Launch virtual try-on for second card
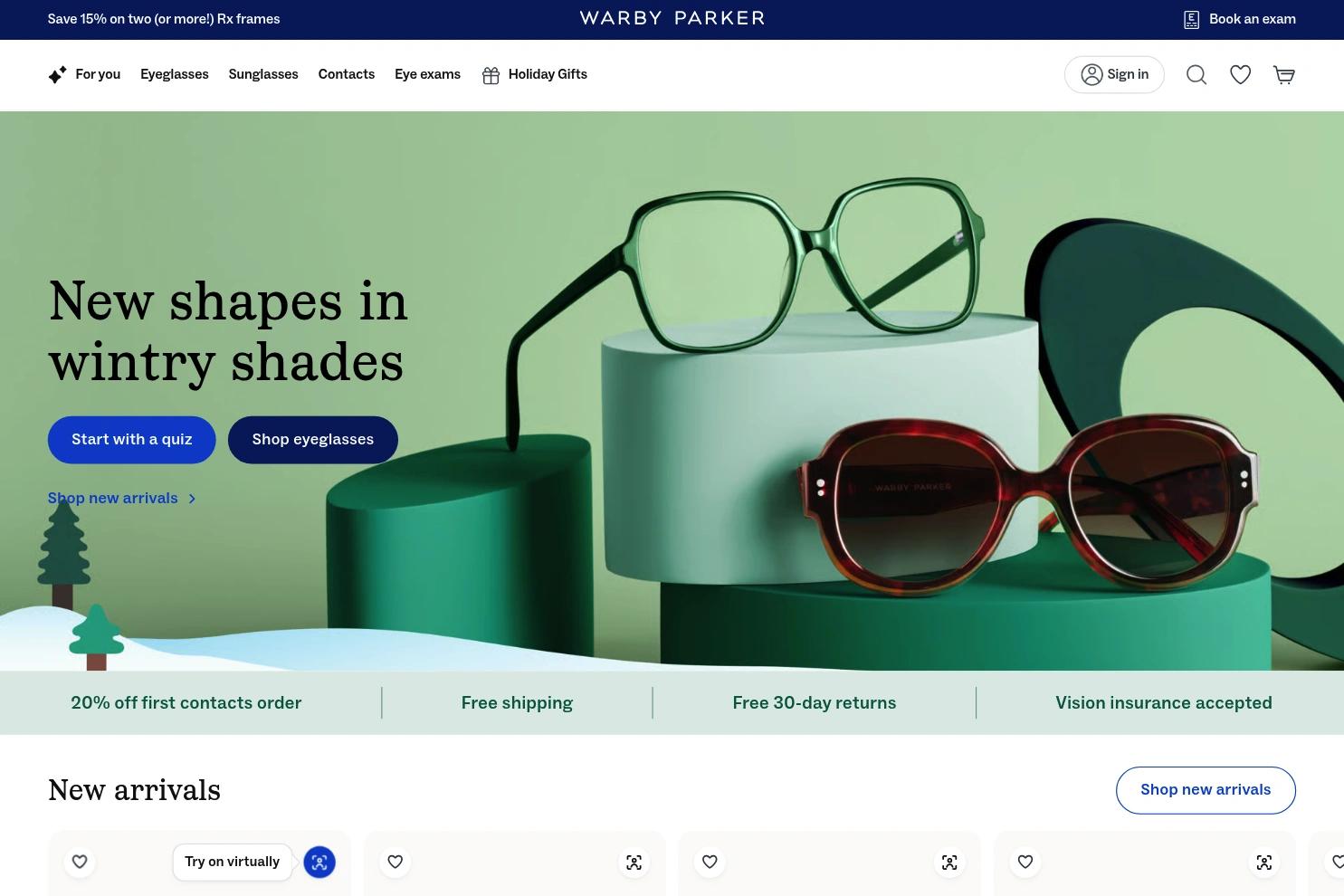This screenshot has width=1344, height=896. [x=634, y=863]
